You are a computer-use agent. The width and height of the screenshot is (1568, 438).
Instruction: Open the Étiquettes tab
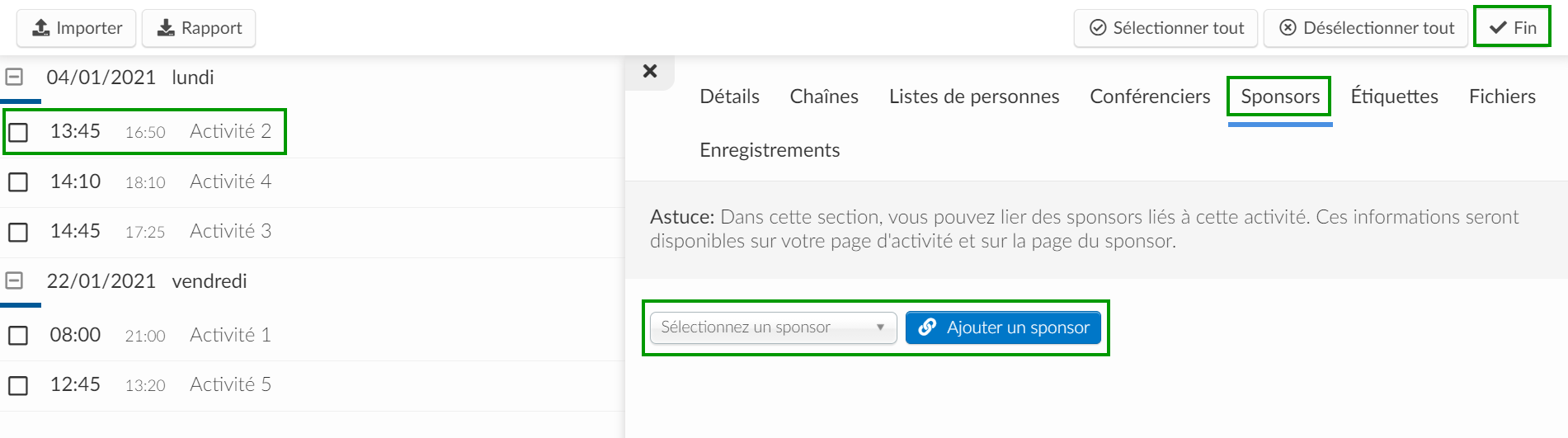(1394, 97)
